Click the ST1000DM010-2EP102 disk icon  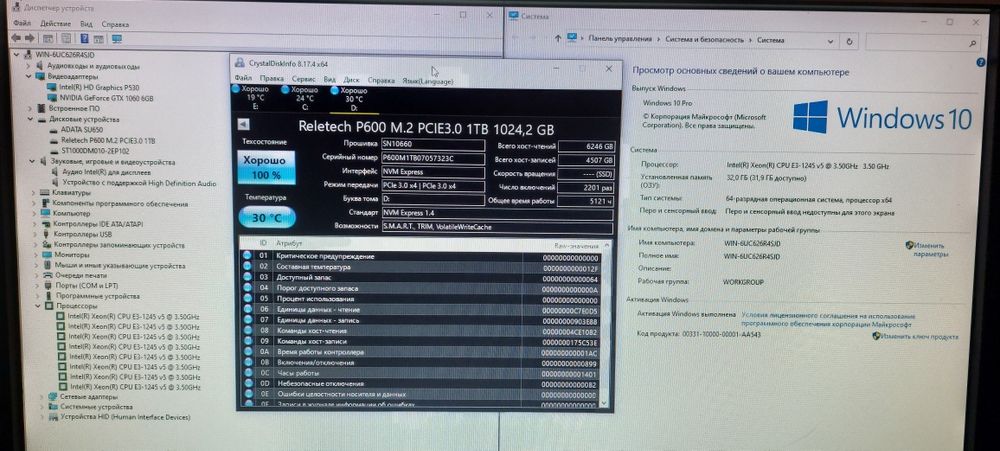click(x=54, y=151)
